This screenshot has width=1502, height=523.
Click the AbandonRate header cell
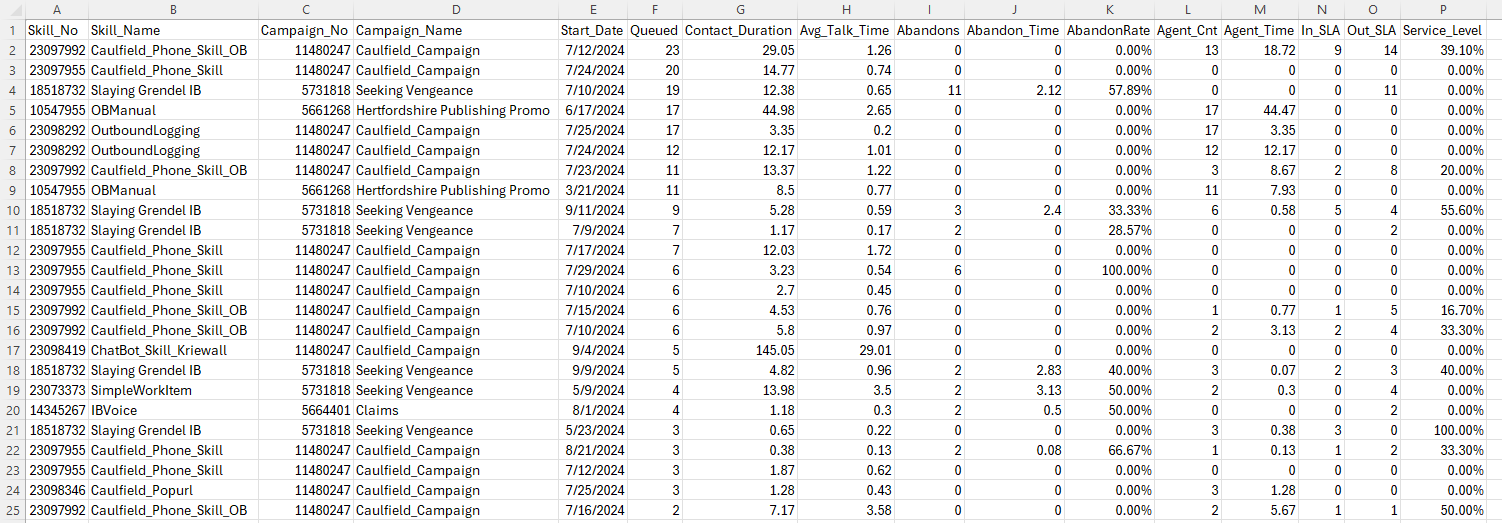(1109, 30)
